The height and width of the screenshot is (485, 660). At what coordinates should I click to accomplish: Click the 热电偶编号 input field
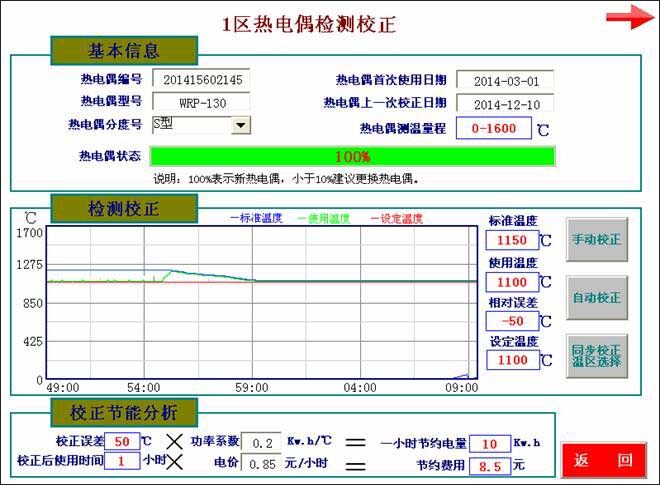[x=201, y=80]
